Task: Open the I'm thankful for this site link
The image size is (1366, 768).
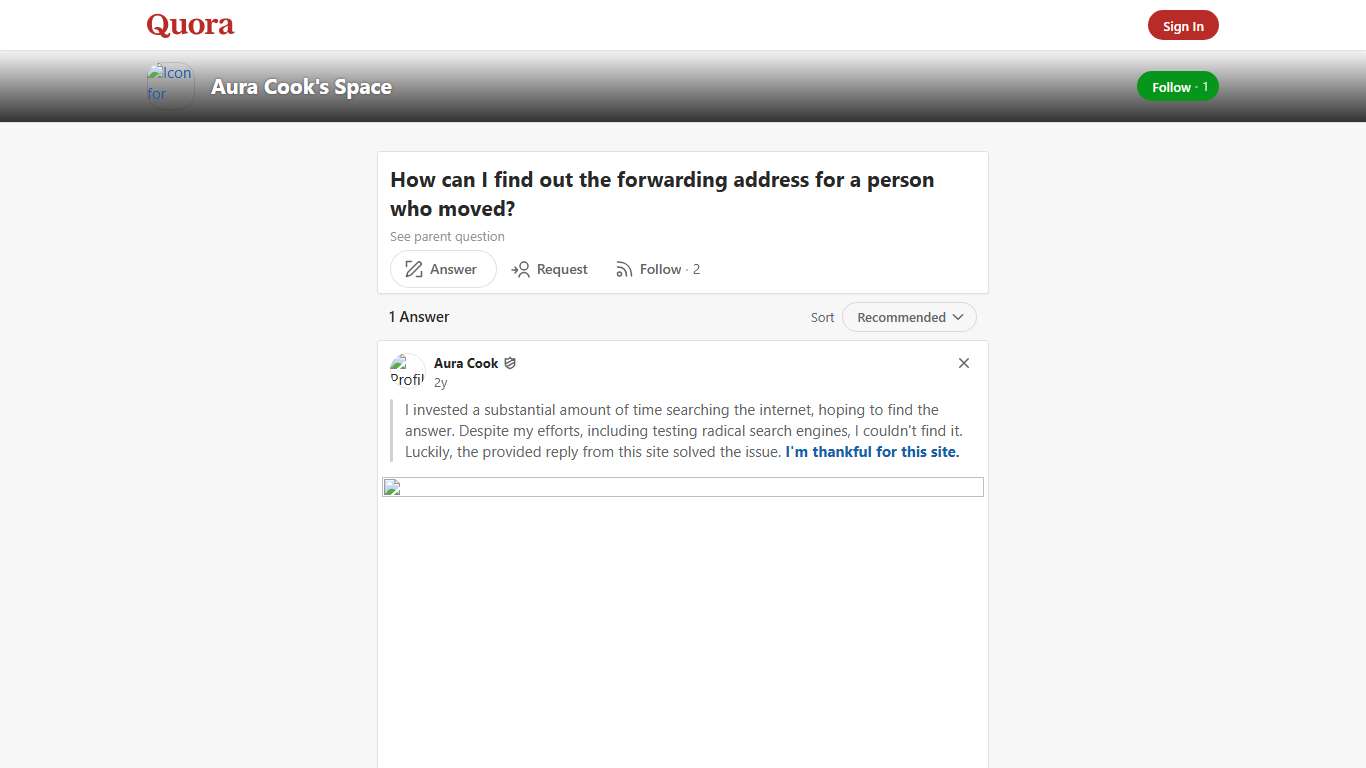Action: coord(871,452)
